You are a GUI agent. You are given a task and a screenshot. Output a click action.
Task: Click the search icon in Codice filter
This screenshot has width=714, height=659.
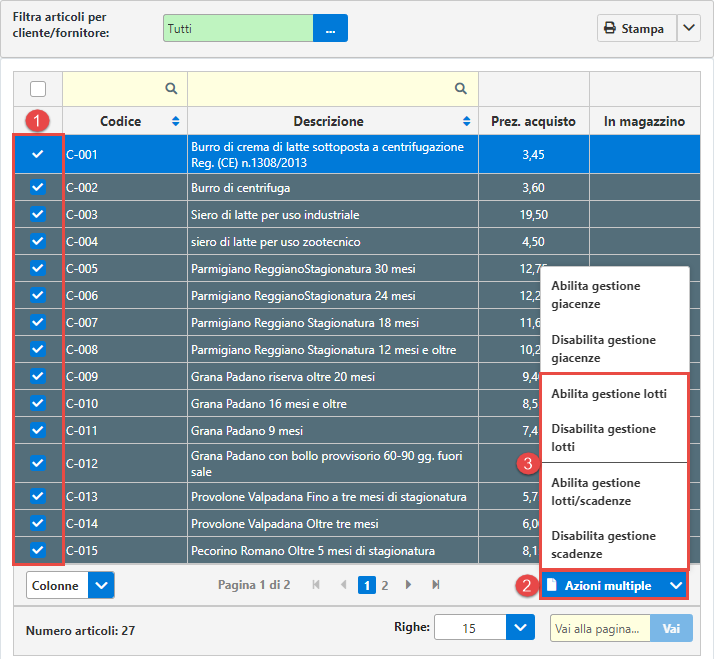point(171,88)
